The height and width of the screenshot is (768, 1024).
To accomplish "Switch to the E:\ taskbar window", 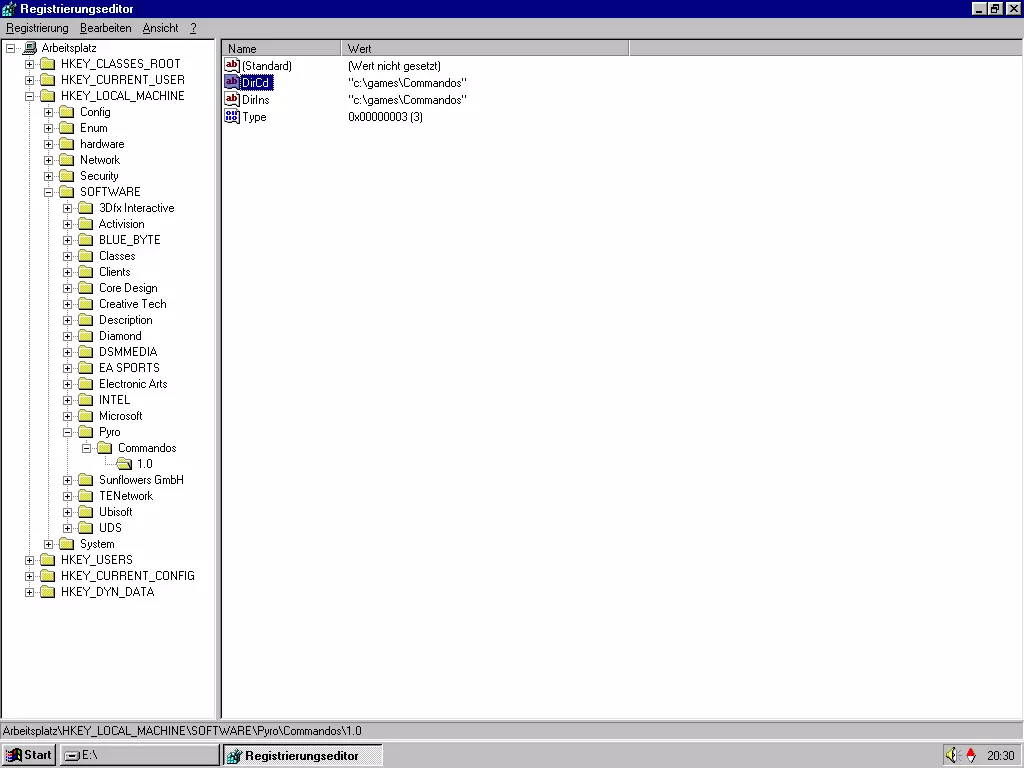I will (x=140, y=755).
